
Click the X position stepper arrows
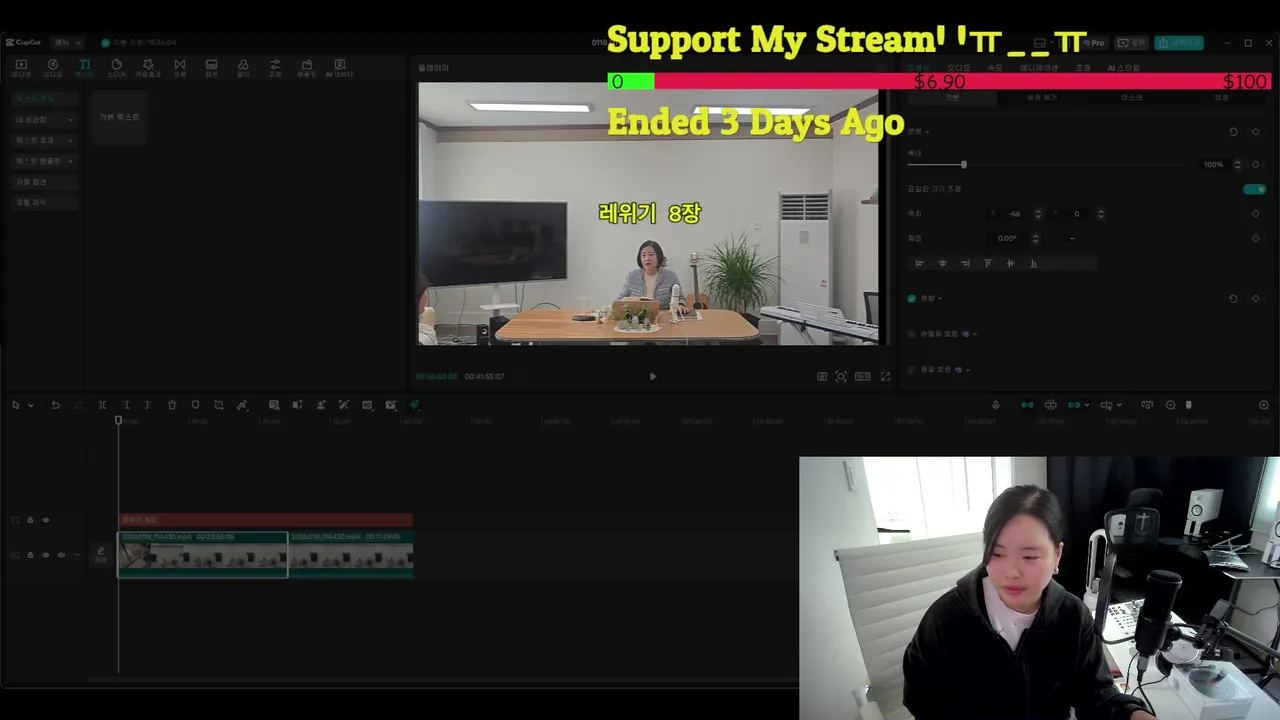(x=1038, y=213)
